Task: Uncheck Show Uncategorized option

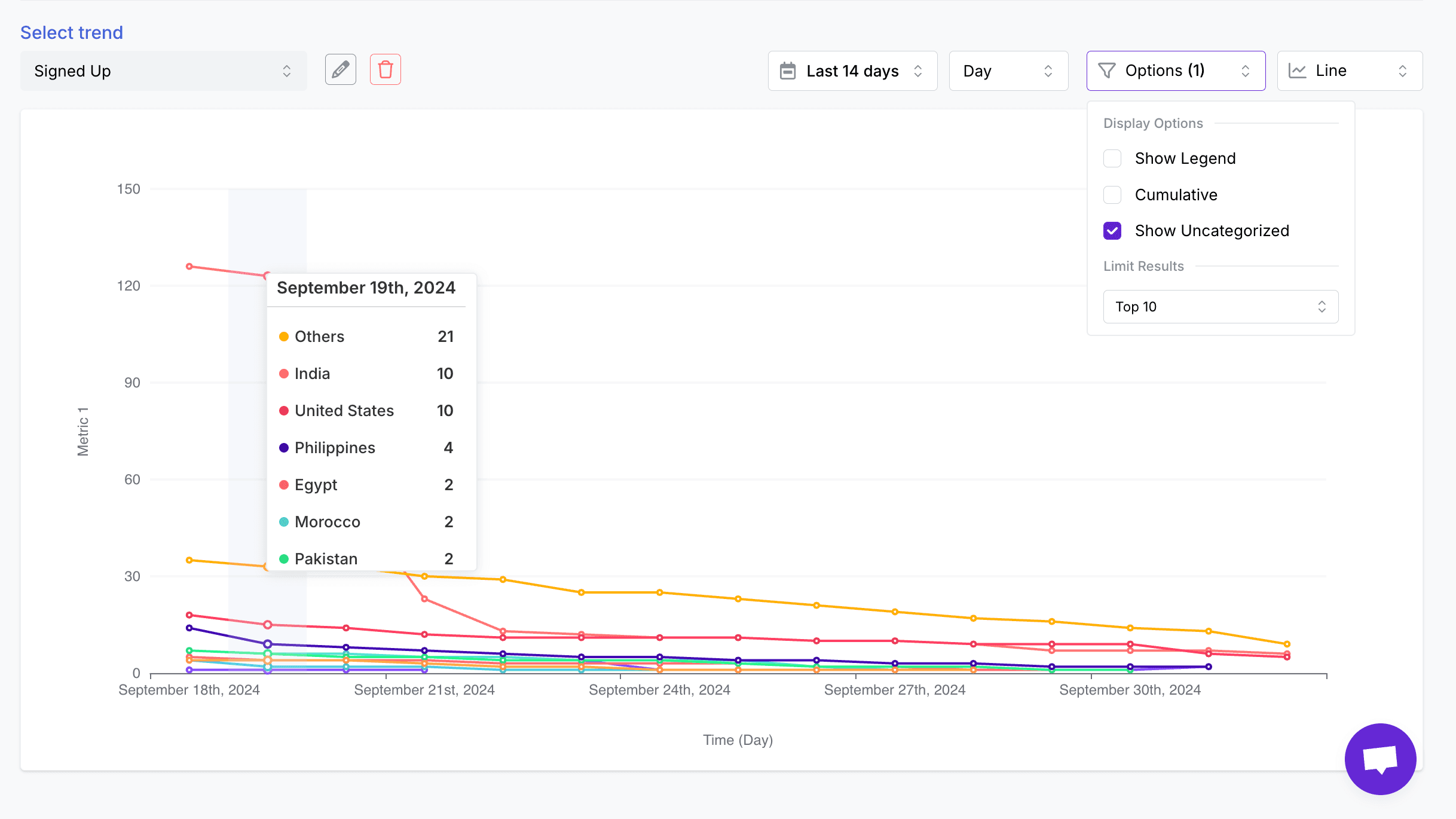Action: pos(1112,231)
